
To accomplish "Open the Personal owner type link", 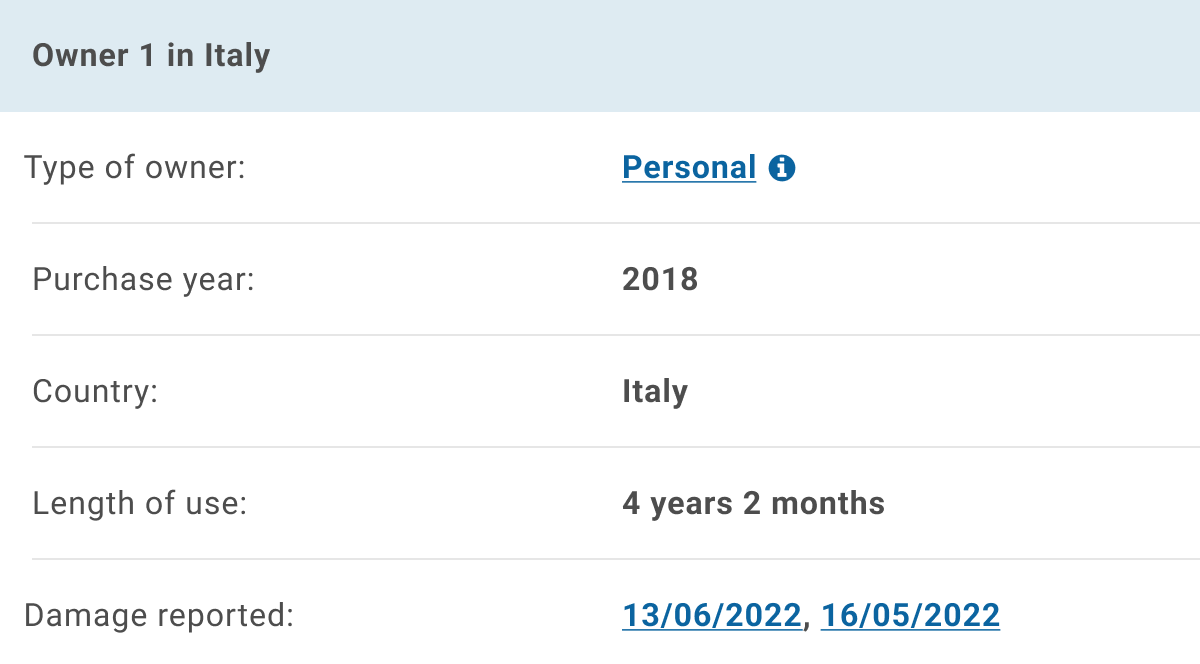I will pos(689,167).
